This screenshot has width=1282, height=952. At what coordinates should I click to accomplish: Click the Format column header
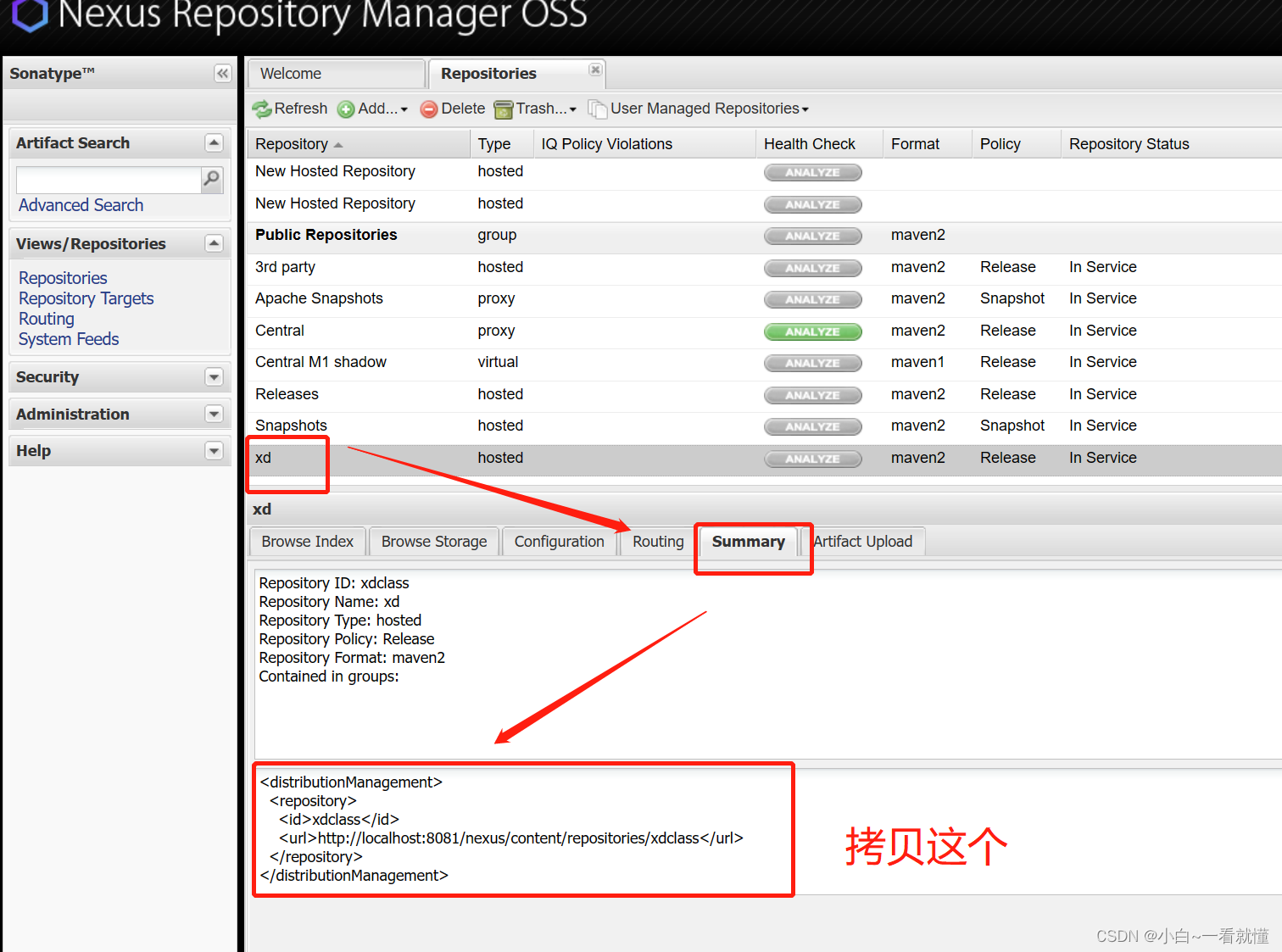[x=928, y=144]
